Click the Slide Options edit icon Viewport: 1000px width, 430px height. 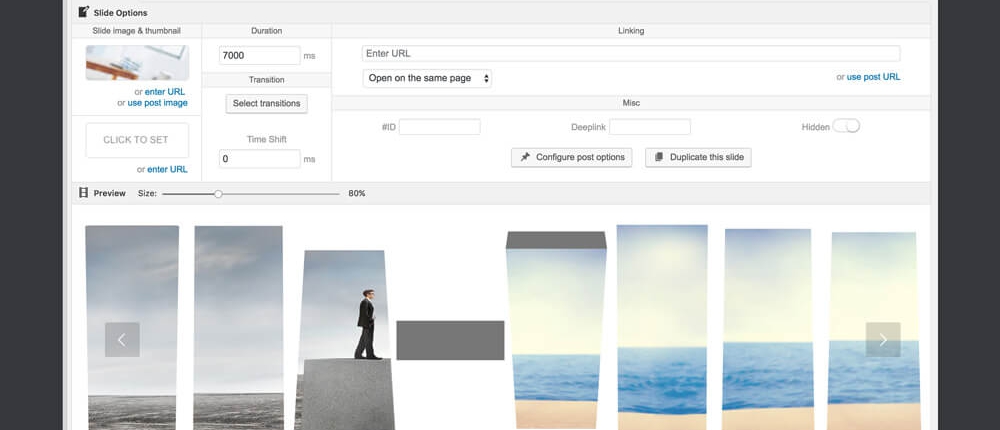[83, 12]
